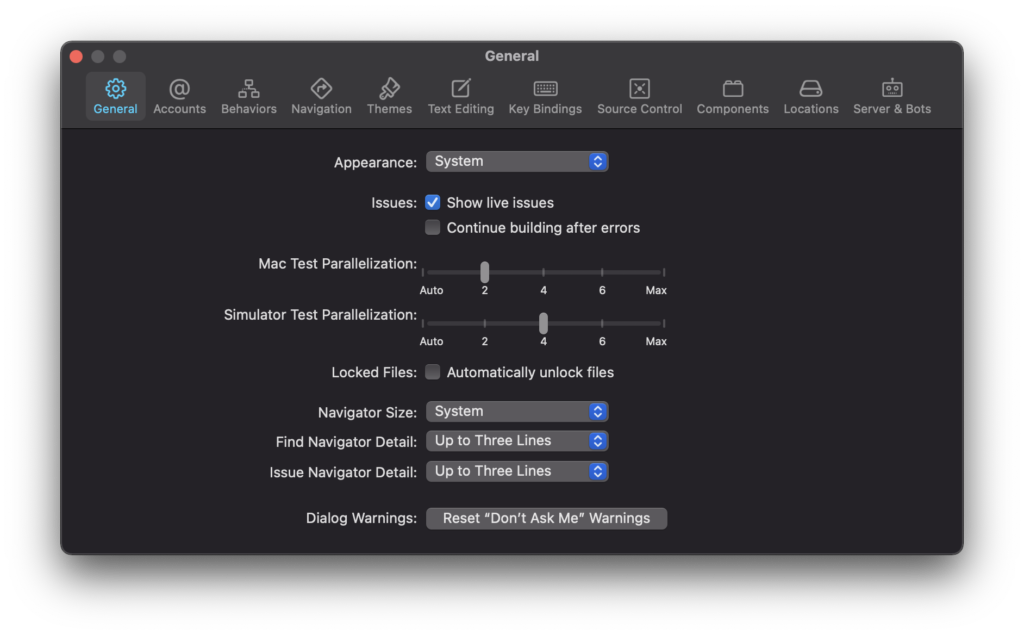
Task: Set Mac Test Parallelization slider to 6
Action: point(602,272)
